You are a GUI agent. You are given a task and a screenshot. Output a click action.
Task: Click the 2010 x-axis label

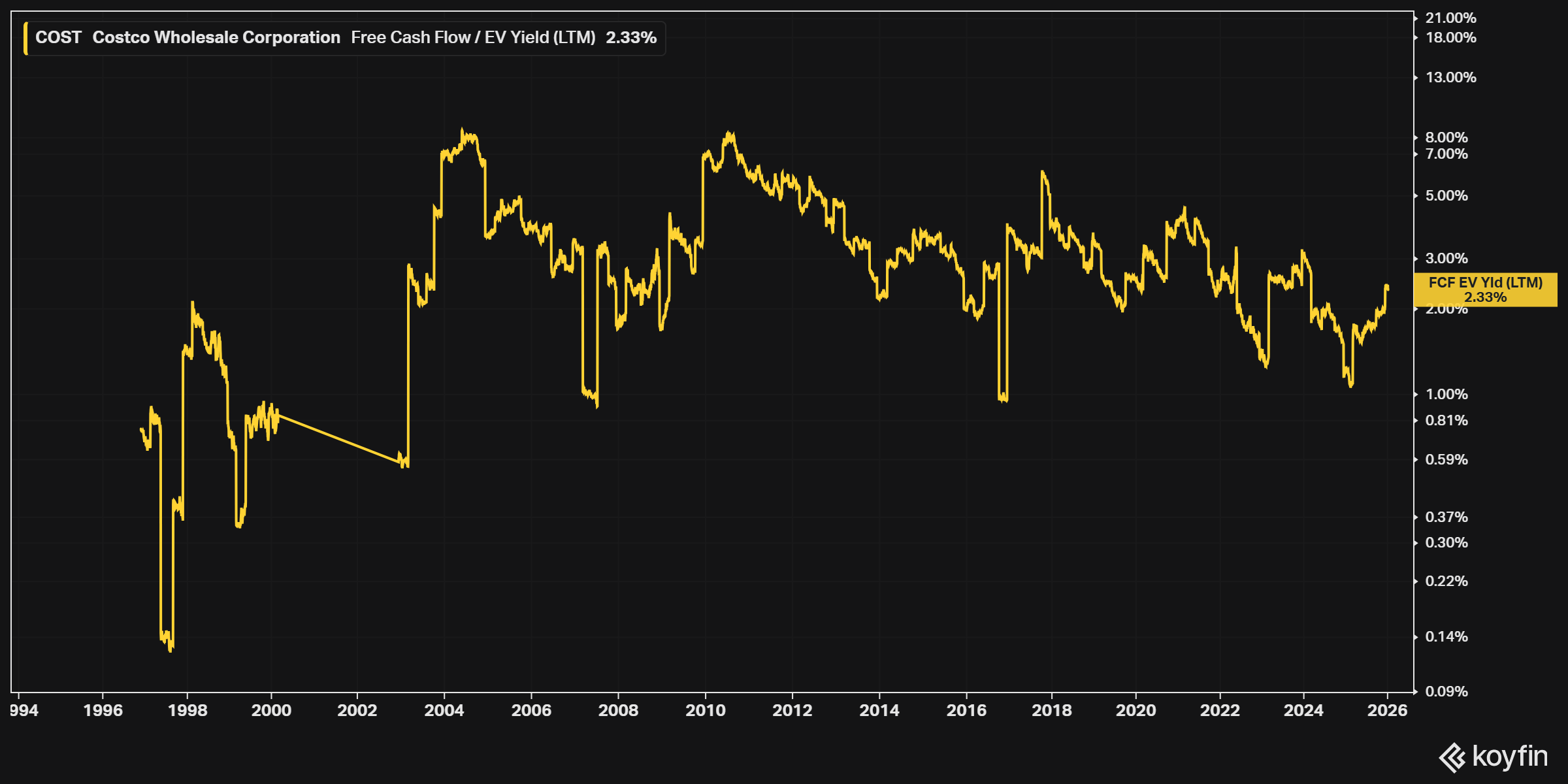705,711
